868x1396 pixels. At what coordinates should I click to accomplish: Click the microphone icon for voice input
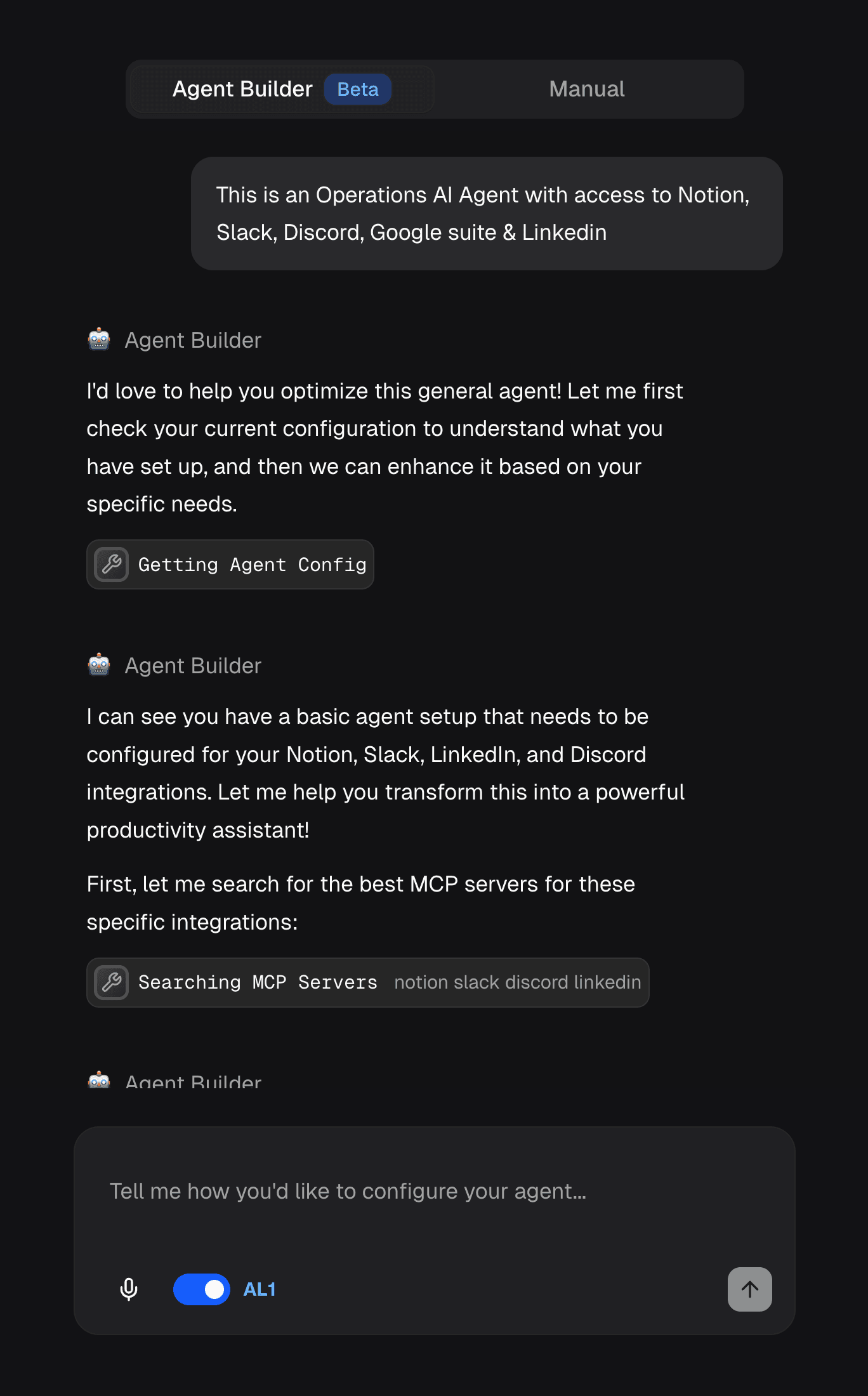point(128,1289)
